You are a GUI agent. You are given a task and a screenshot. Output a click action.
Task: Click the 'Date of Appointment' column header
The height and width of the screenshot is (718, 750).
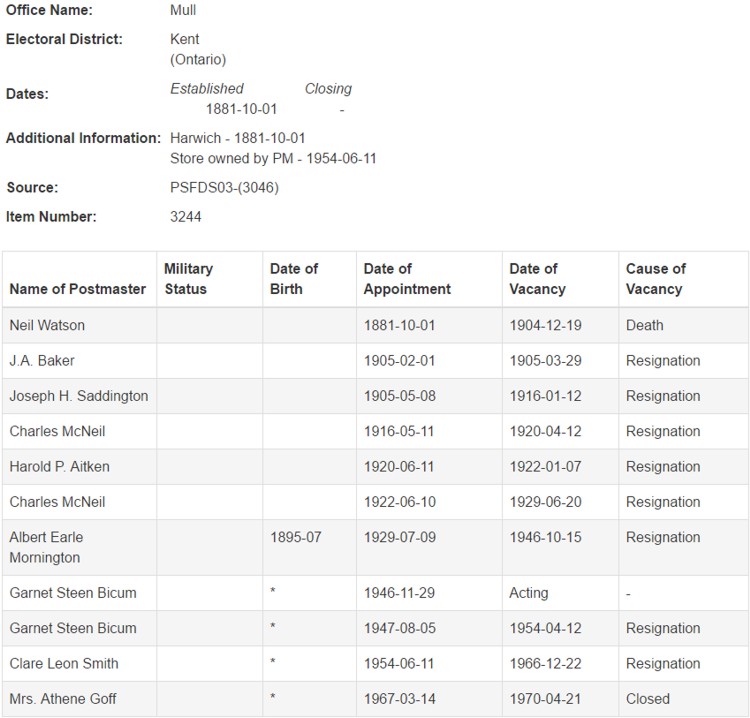pos(407,279)
